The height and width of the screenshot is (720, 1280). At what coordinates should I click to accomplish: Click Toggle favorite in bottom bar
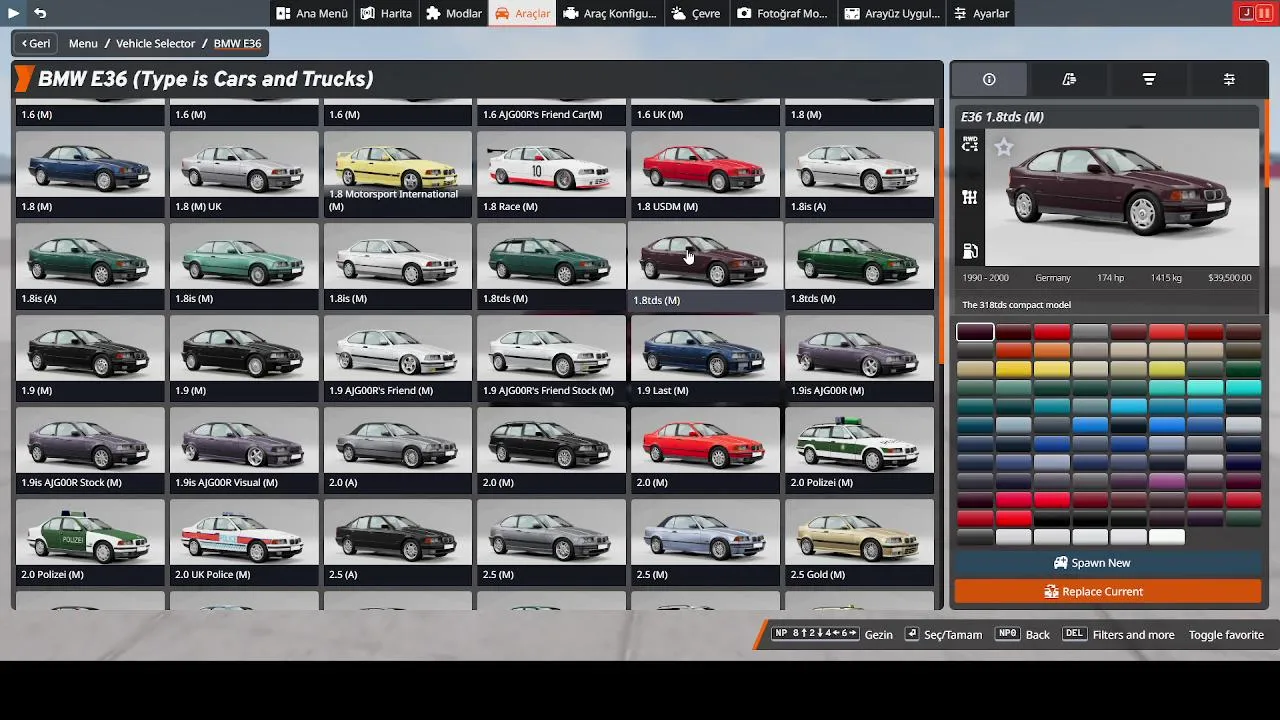pyautogui.click(x=1226, y=635)
